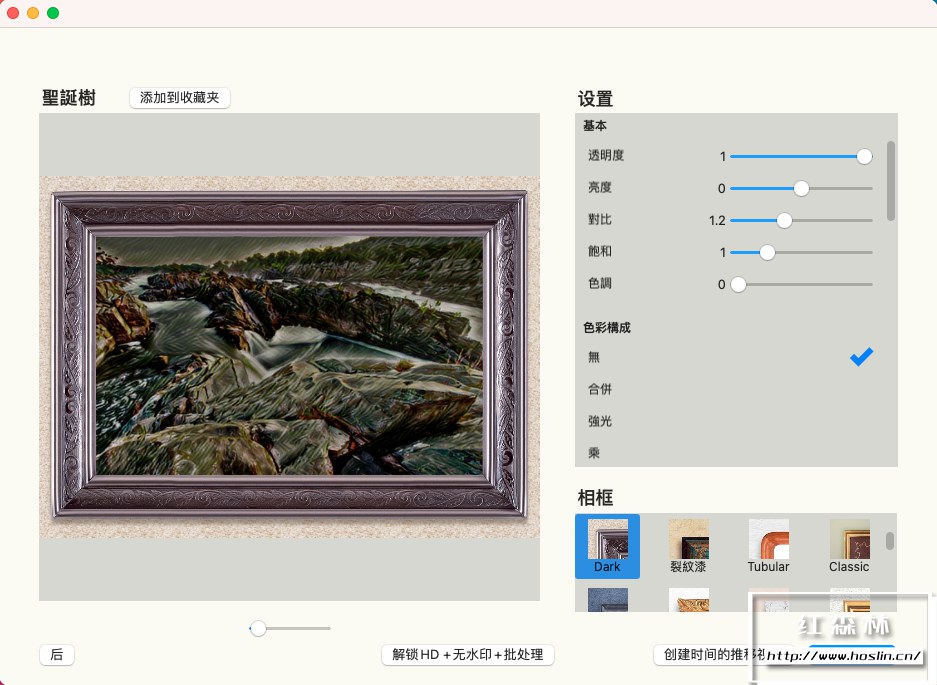Select 無 color composition option
The image size is (937, 685).
[x=730, y=357]
